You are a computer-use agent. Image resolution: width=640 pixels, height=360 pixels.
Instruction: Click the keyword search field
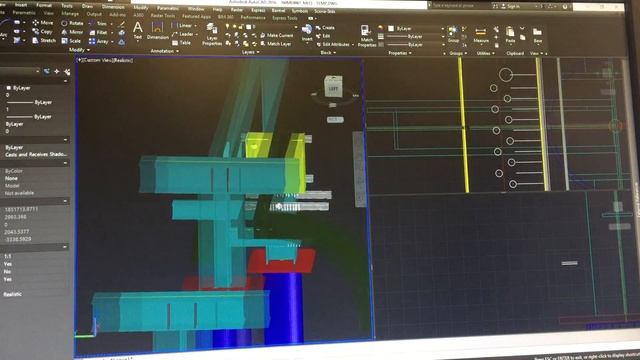458,6
